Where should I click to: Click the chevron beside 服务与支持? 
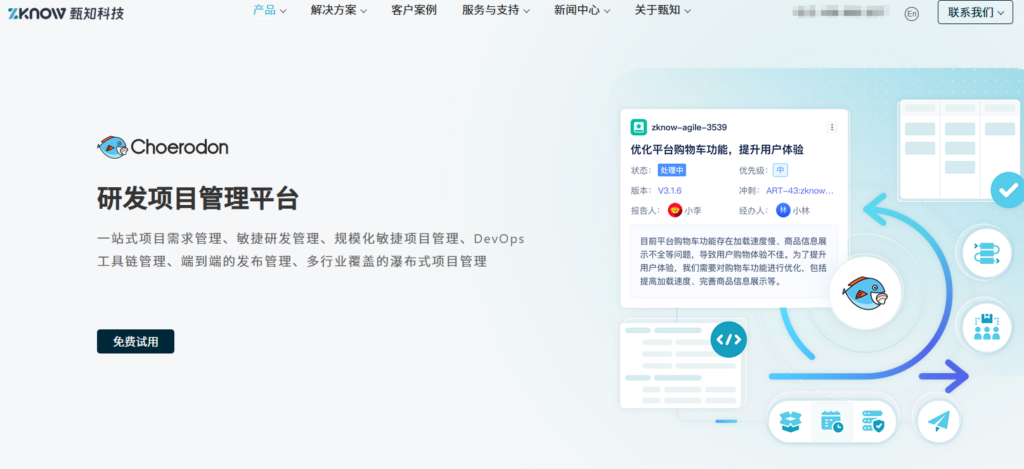(x=526, y=11)
